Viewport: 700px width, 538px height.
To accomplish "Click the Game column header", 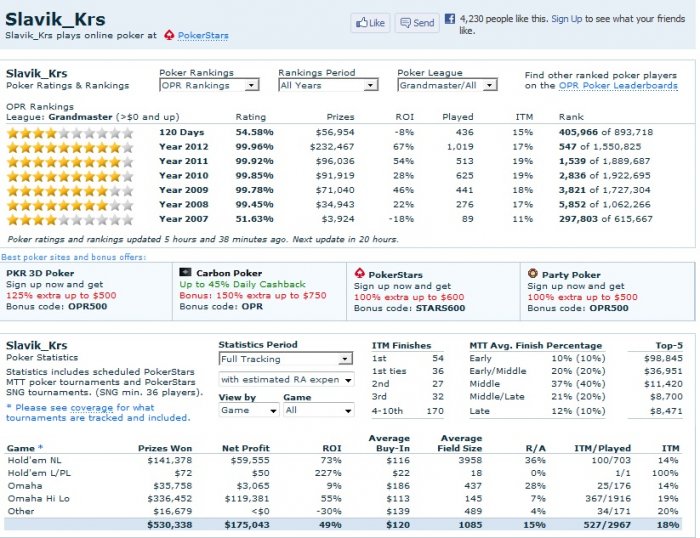I will (25, 448).
